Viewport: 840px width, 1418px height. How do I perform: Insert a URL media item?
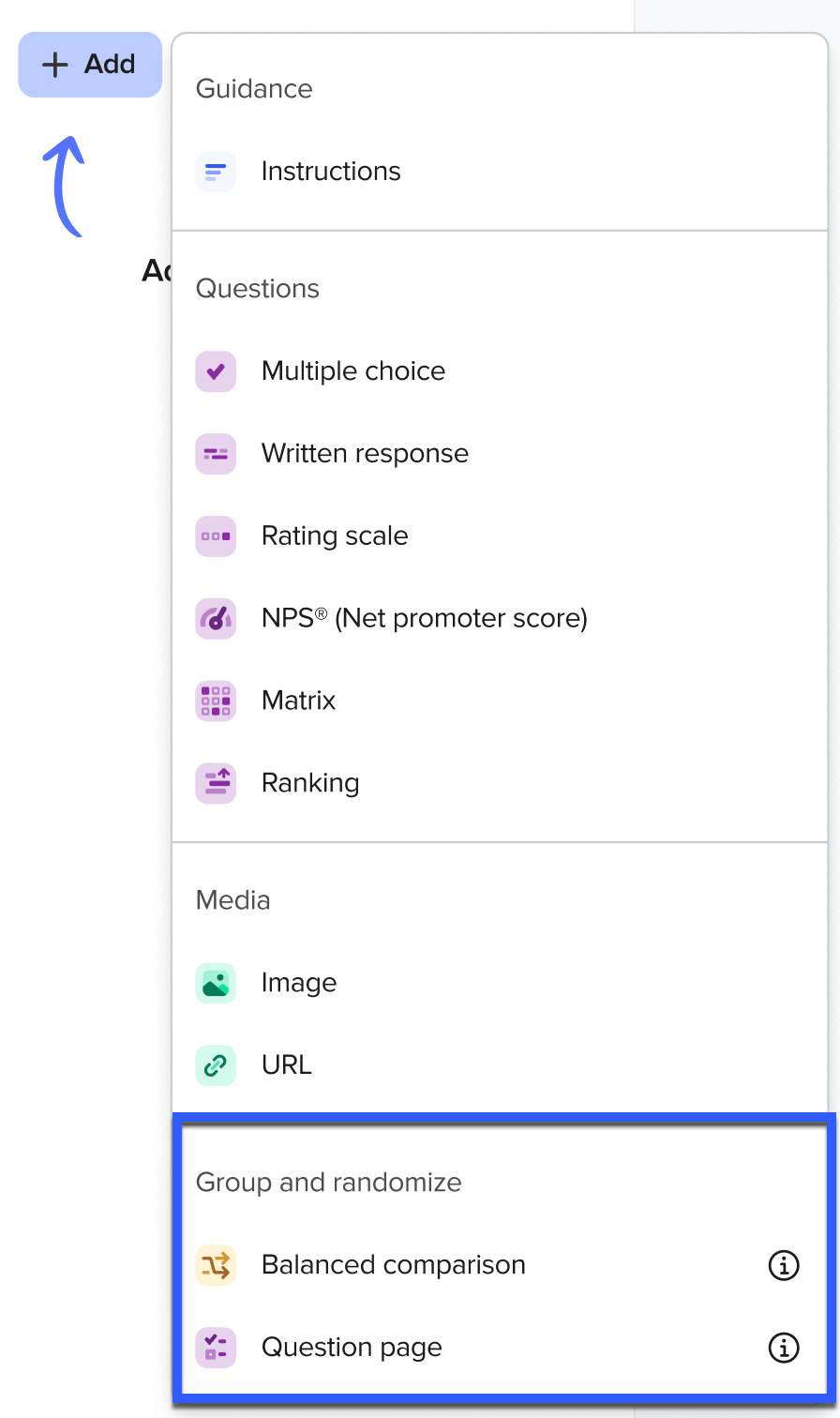click(287, 1065)
